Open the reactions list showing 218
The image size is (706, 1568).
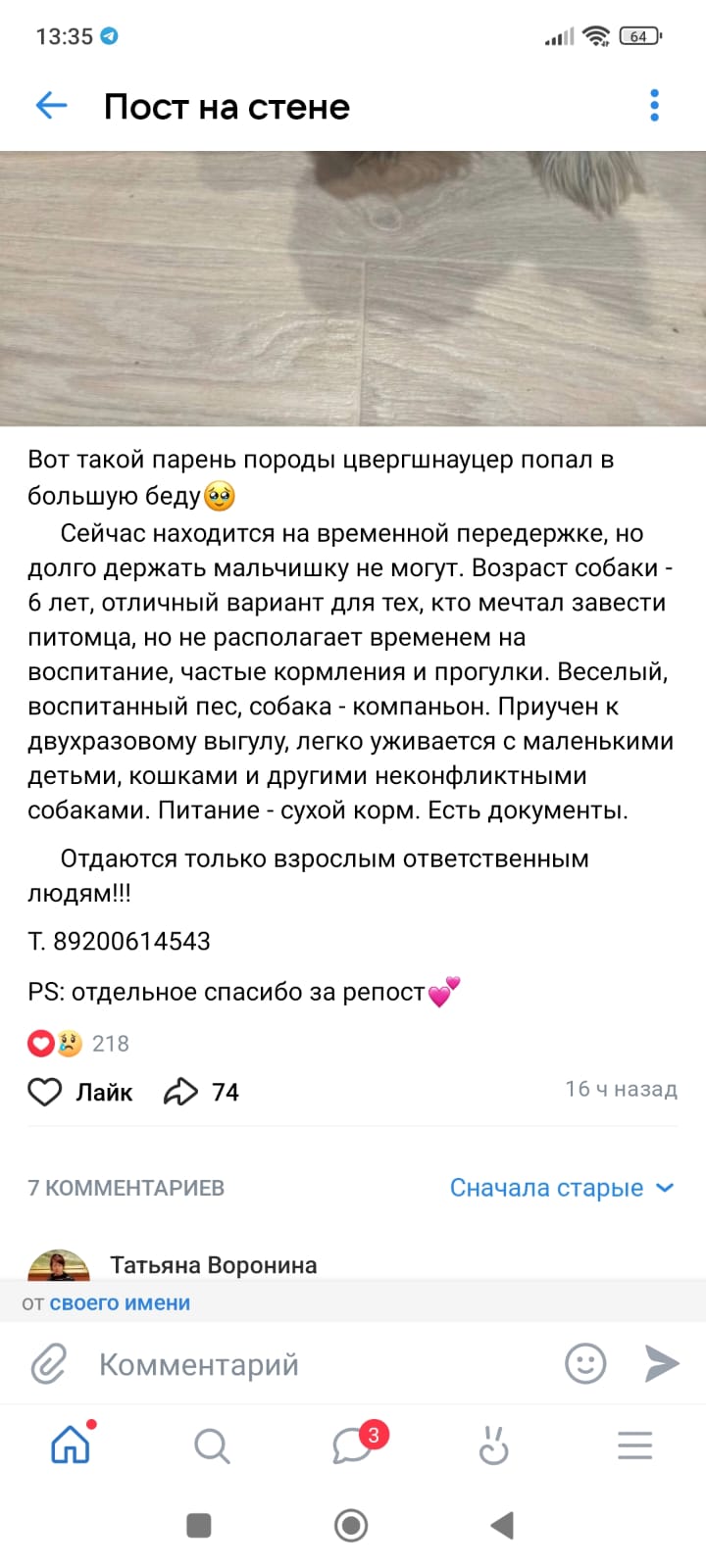point(78,1044)
